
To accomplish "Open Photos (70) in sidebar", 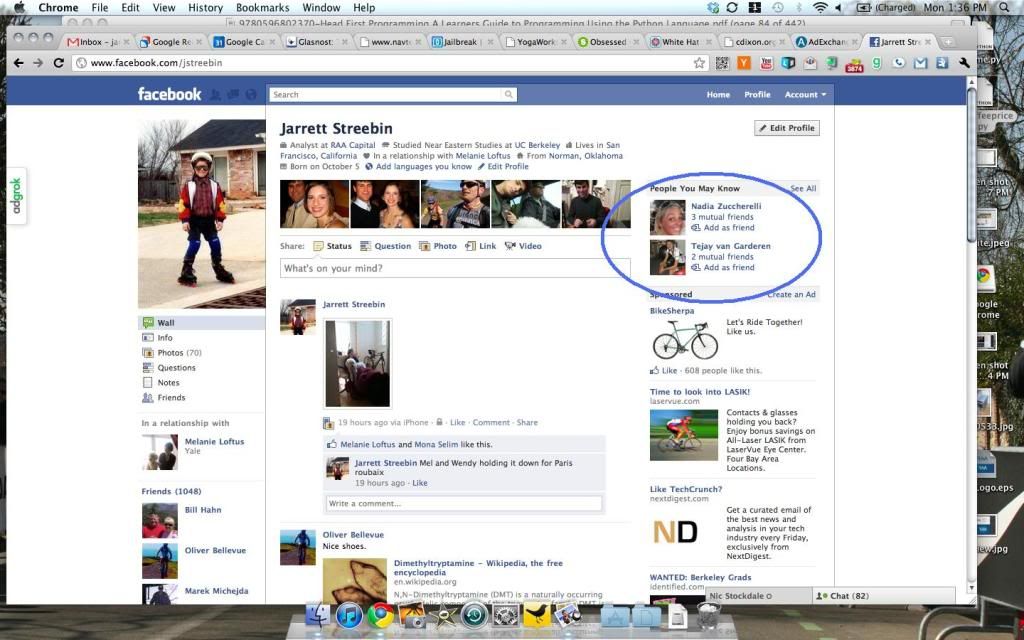I will [x=172, y=353].
